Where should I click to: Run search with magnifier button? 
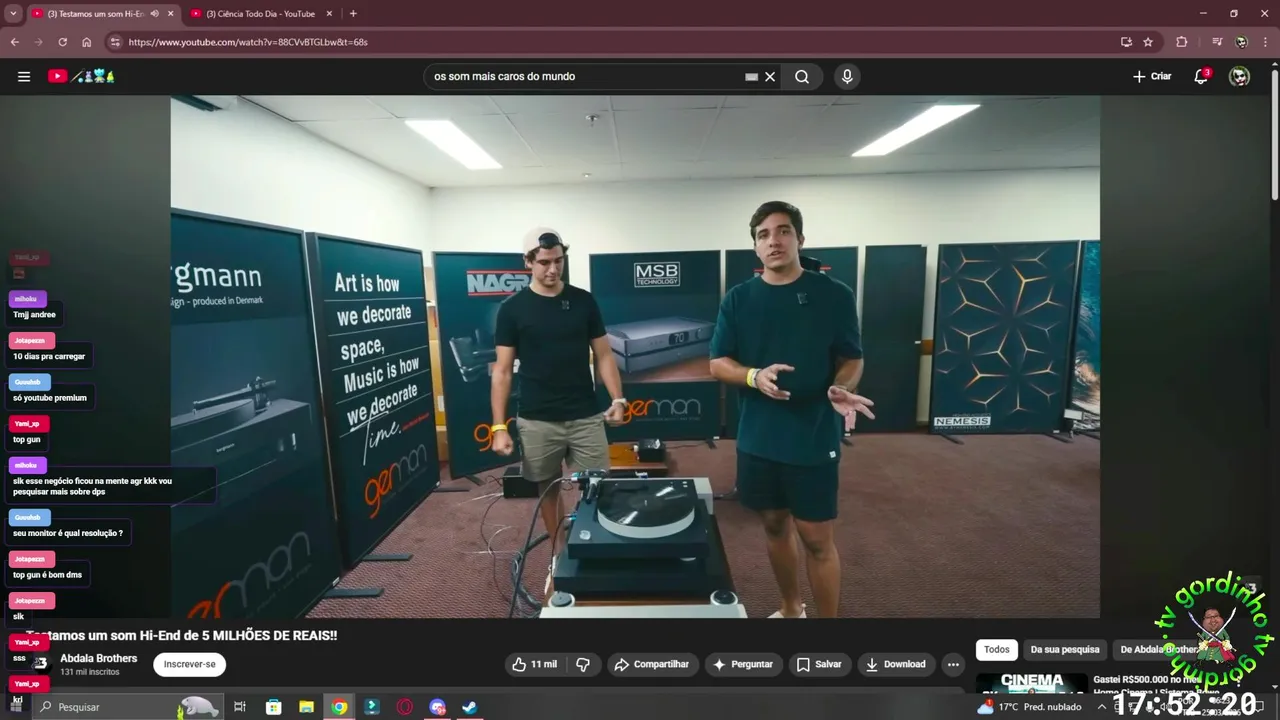pos(802,76)
